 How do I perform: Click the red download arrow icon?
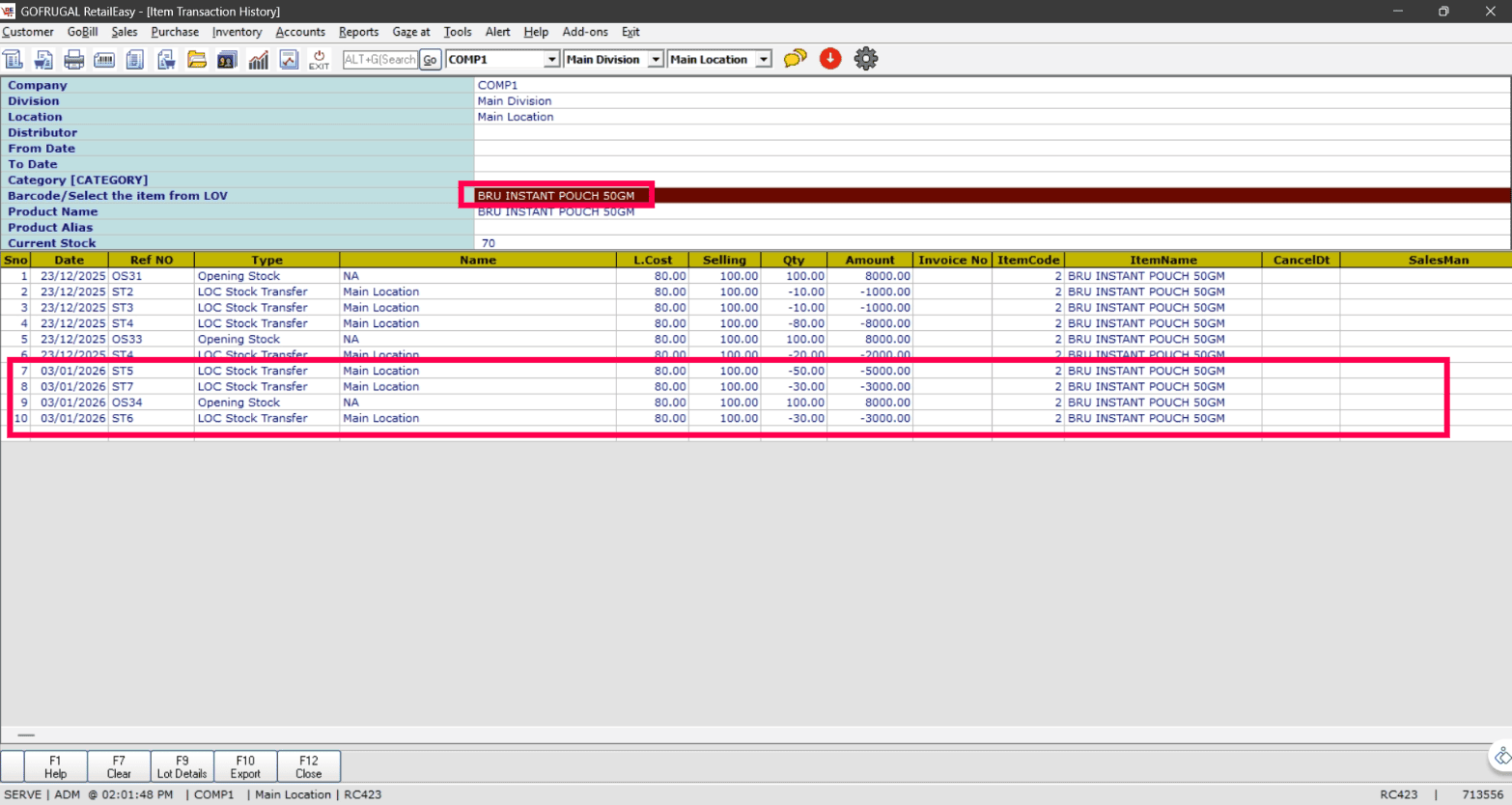pos(830,59)
